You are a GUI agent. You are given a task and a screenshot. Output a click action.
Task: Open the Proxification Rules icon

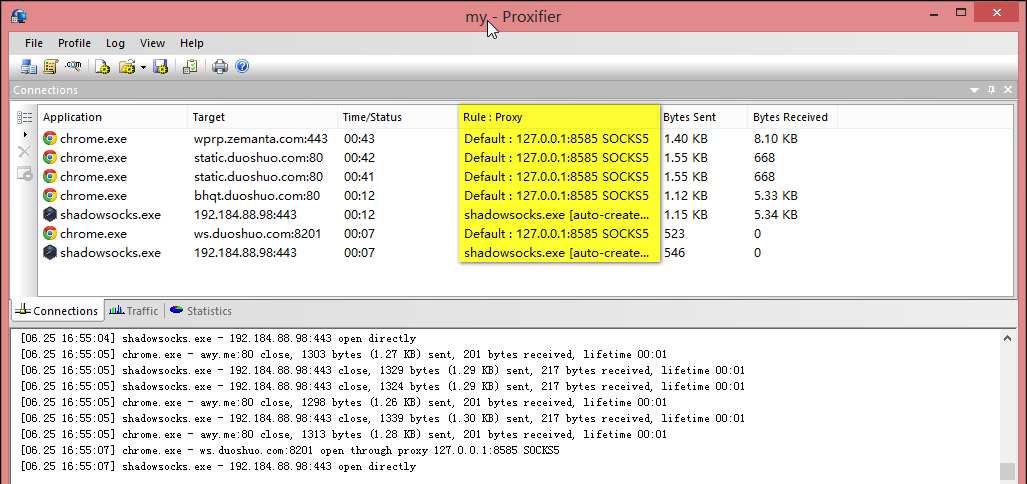point(50,67)
